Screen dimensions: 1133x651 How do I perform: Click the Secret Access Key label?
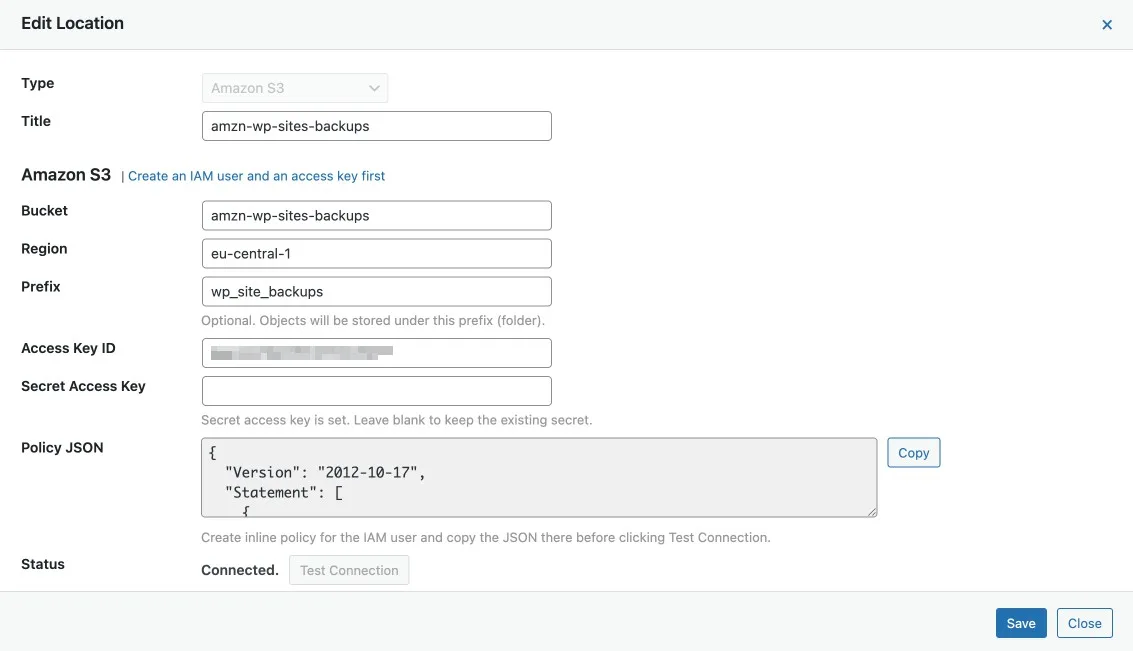pos(83,386)
